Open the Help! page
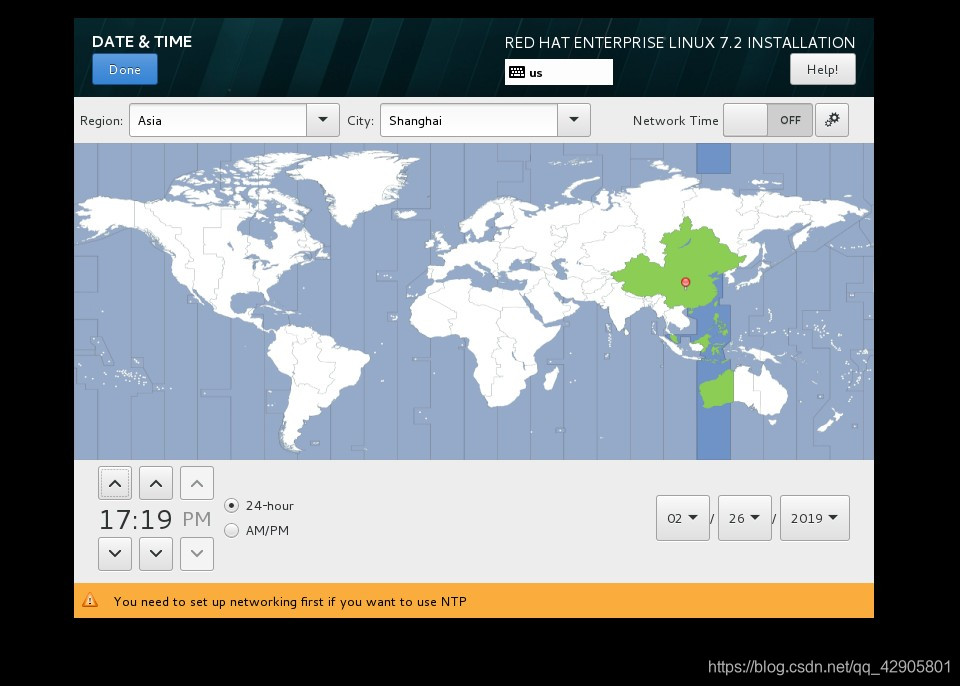Viewport: 960px width, 686px height. (822, 69)
